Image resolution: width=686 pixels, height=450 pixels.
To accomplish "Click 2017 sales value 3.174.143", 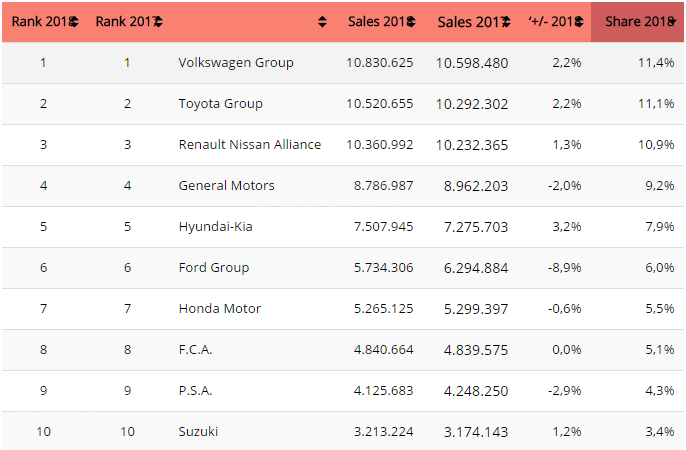I will pyautogui.click(x=476, y=432).
